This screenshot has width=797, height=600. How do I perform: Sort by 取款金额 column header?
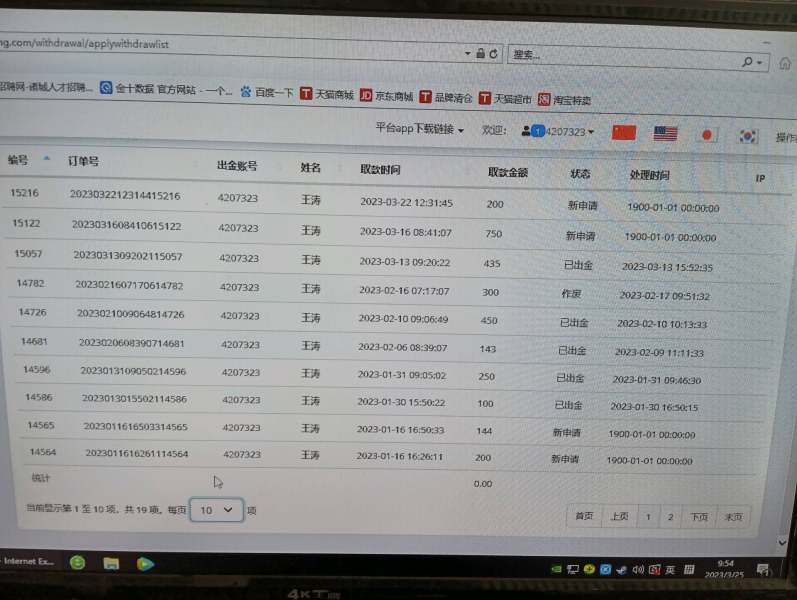click(508, 172)
